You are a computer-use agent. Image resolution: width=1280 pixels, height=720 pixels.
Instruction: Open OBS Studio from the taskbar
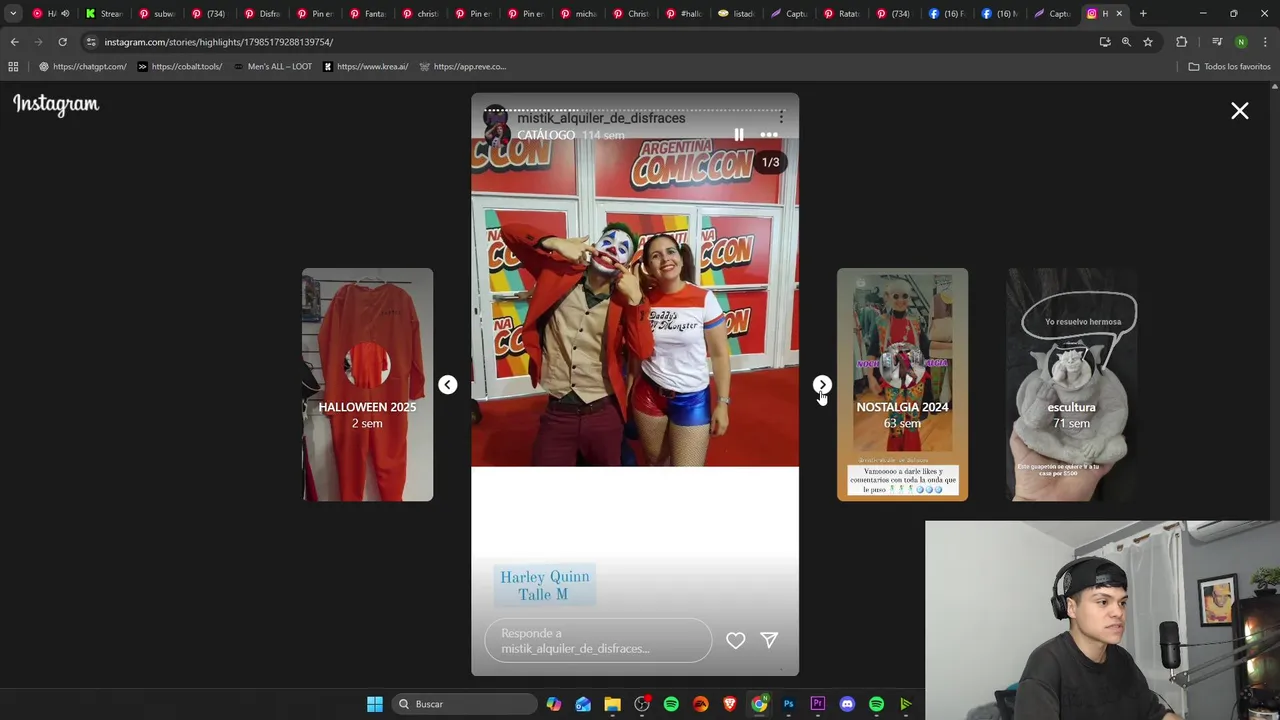(642, 704)
